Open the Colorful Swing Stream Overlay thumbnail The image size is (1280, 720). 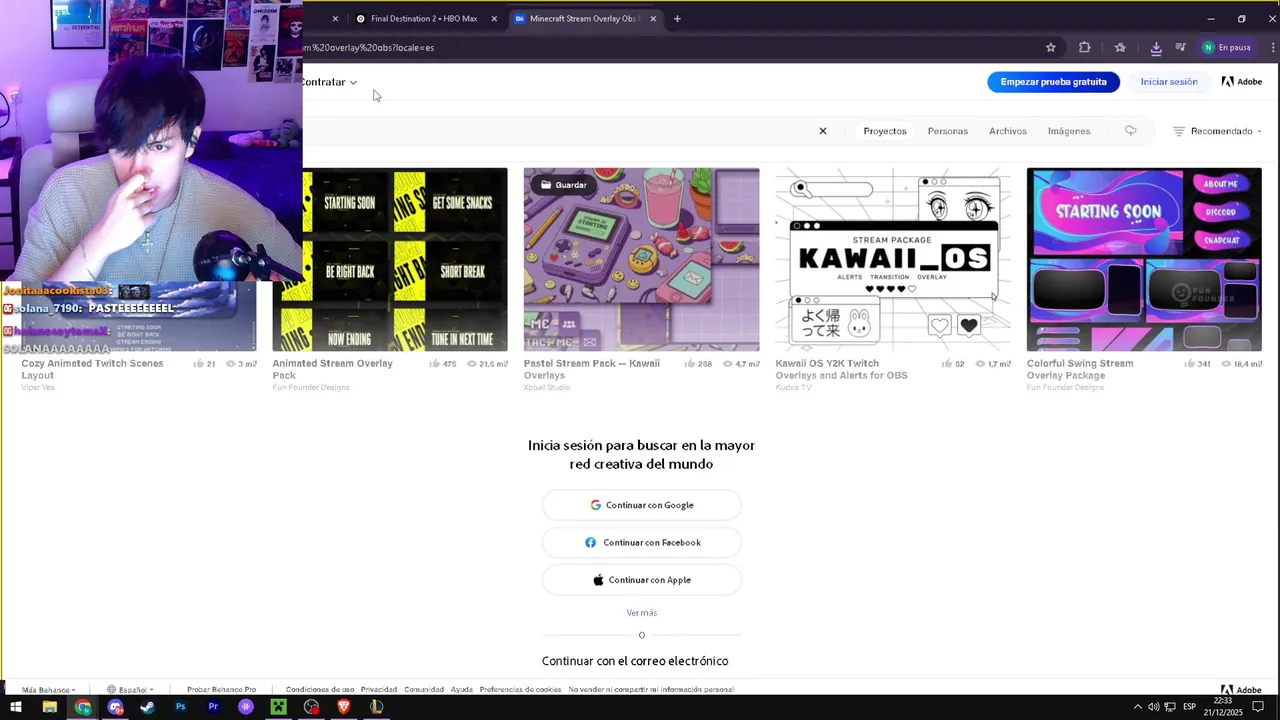tap(1144, 260)
